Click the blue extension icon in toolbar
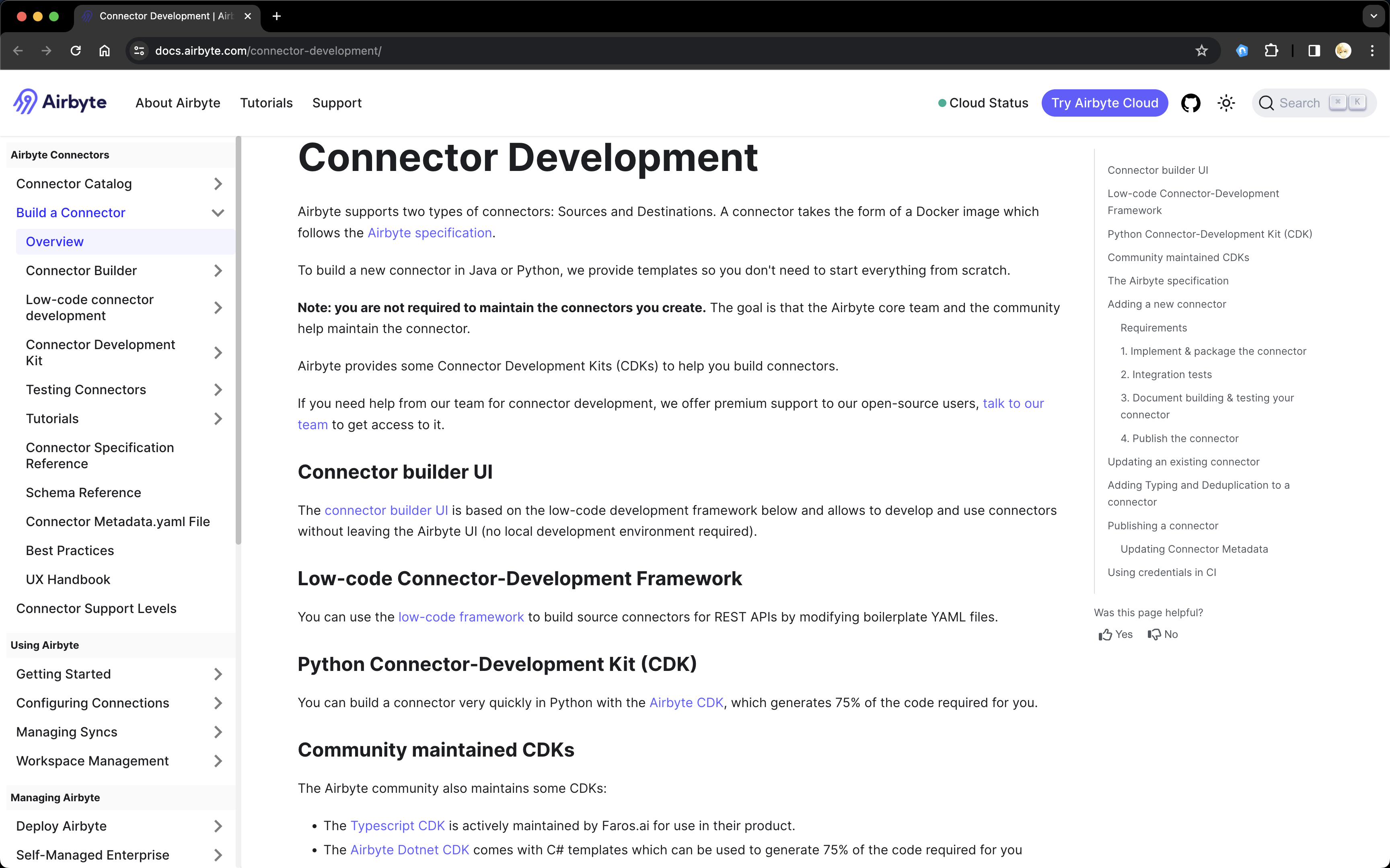Image resolution: width=1390 pixels, height=868 pixels. [x=1242, y=51]
